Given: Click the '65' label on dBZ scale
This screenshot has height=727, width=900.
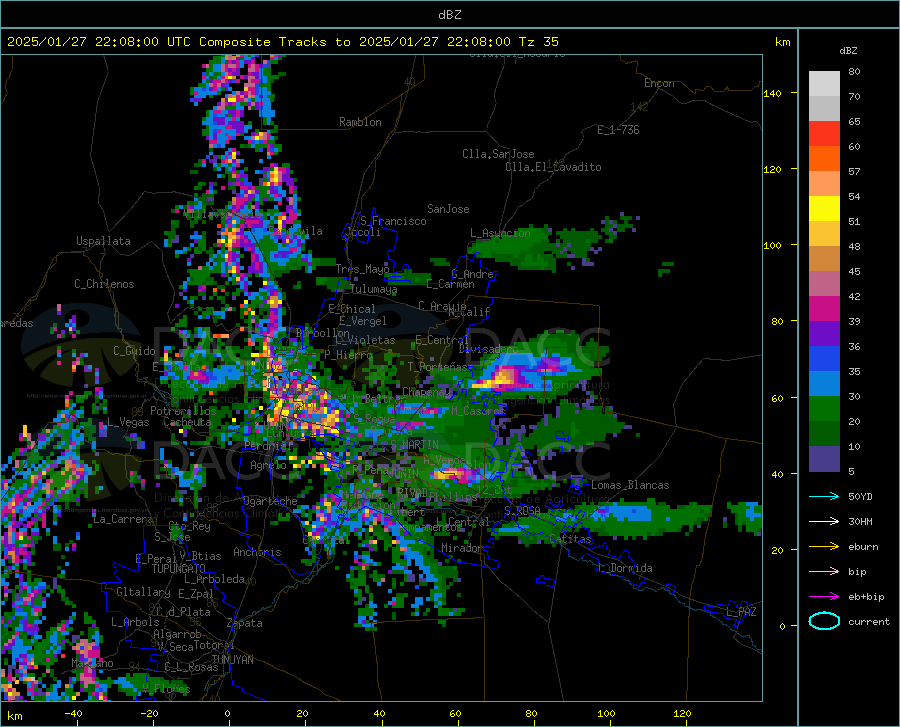Looking at the screenshot, I should pyautogui.click(x=854, y=122).
